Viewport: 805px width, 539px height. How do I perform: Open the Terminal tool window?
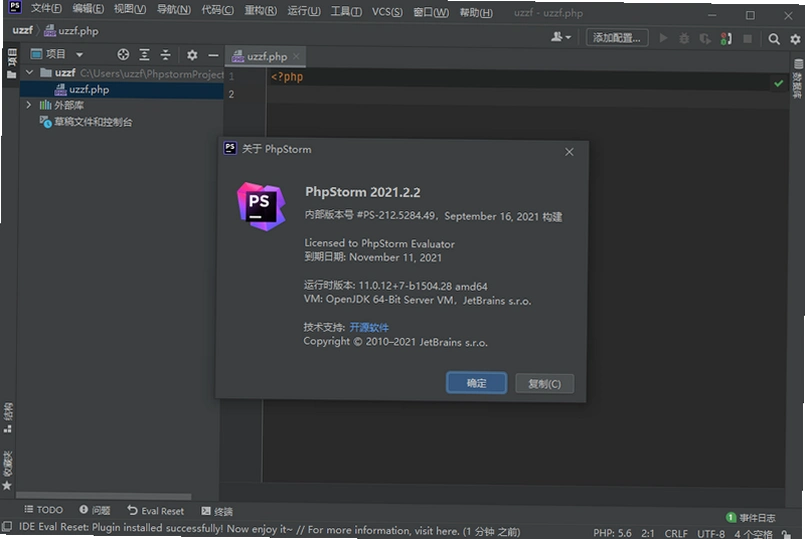coord(217,511)
